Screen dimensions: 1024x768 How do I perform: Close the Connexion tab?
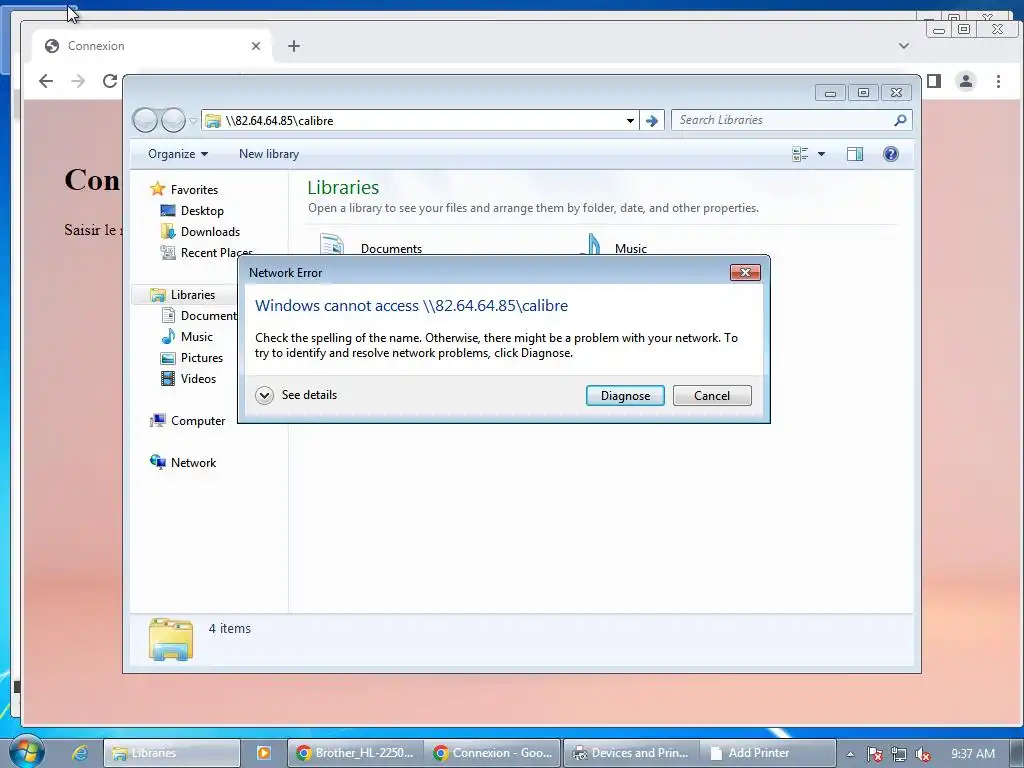coord(256,46)
